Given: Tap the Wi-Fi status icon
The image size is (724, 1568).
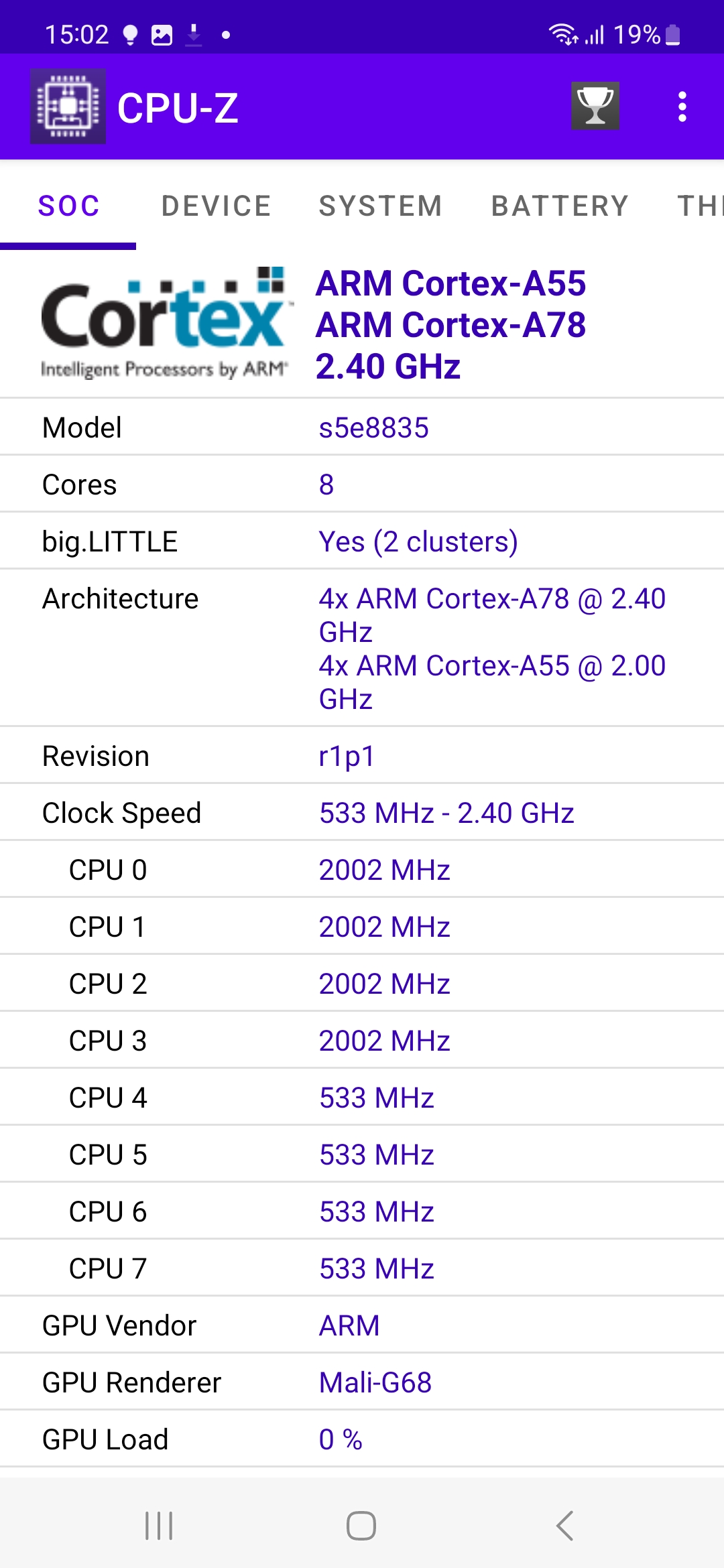Looking at the screenshot, I should 562,34.
